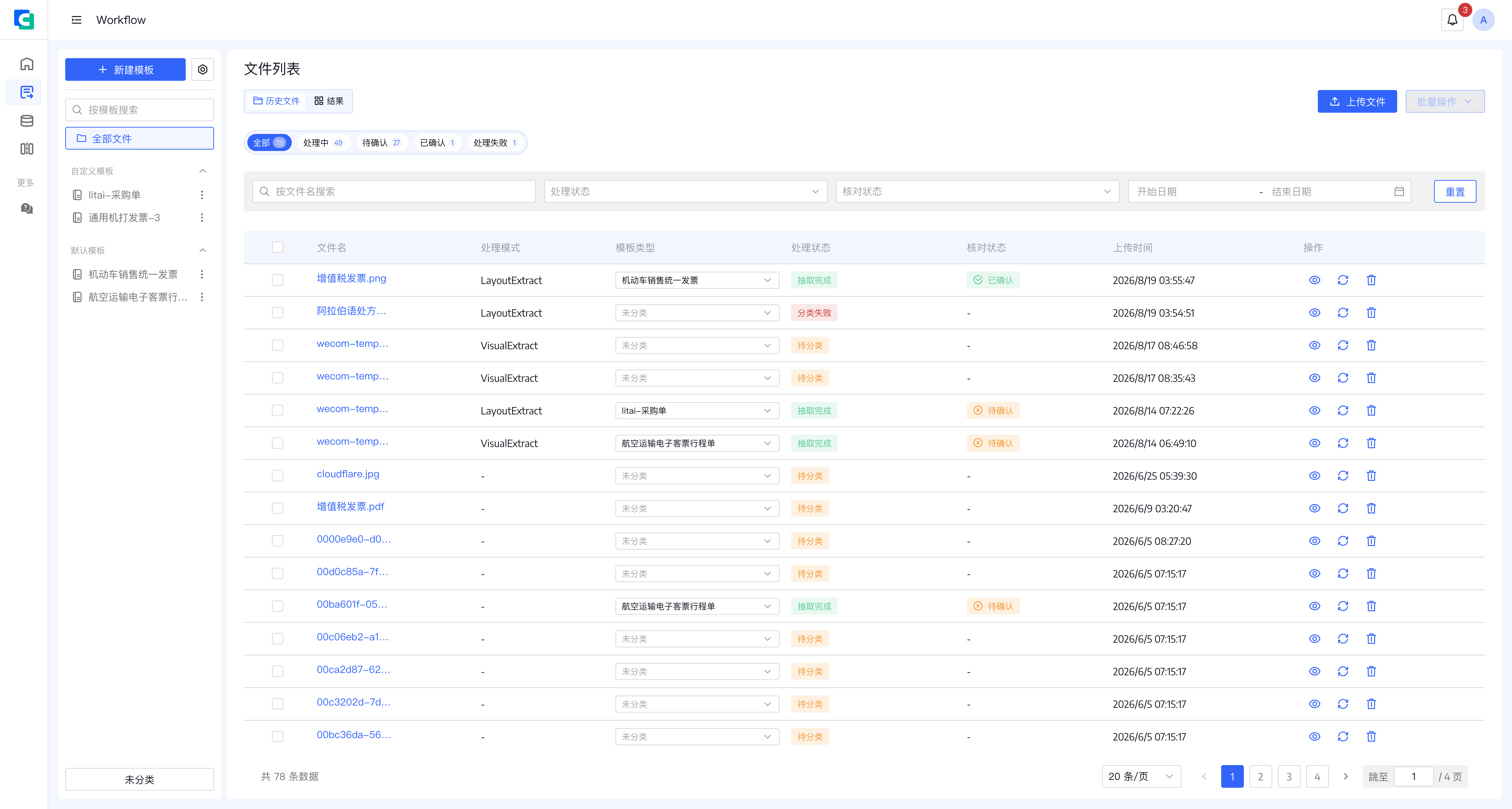Viewport: 1512px width, 809px height.
Task: Click the 跳至 page number input
Action: (x=1413, y=776)
